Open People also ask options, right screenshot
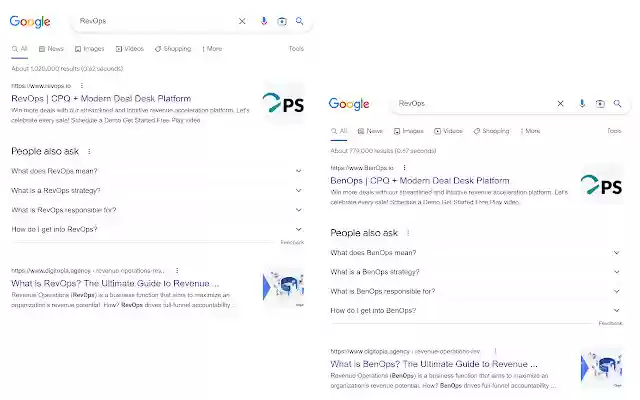This screenshot has height=400, width=640. (x=408, y=233)
